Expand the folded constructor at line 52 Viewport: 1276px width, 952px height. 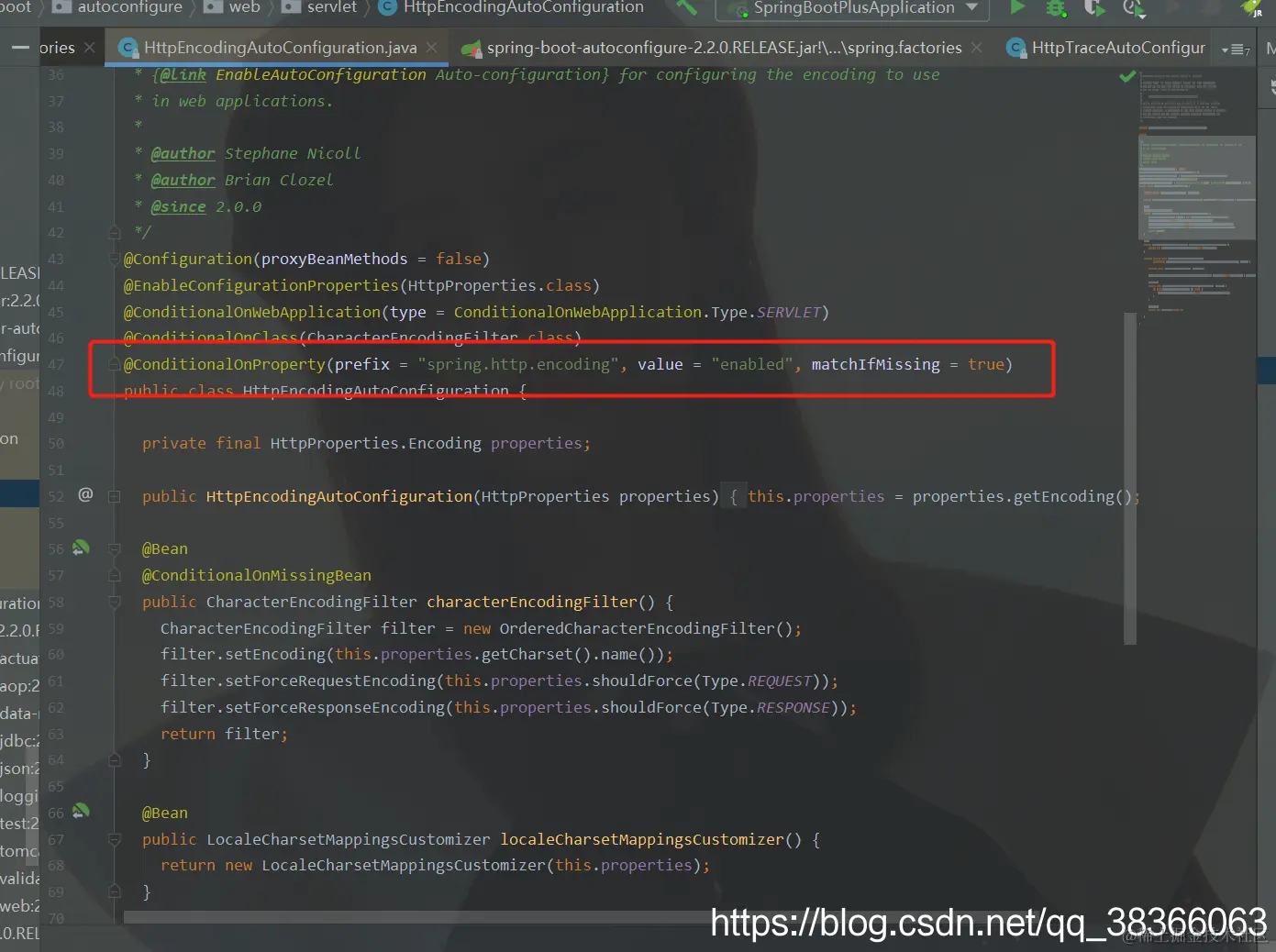tap(115, 496)
